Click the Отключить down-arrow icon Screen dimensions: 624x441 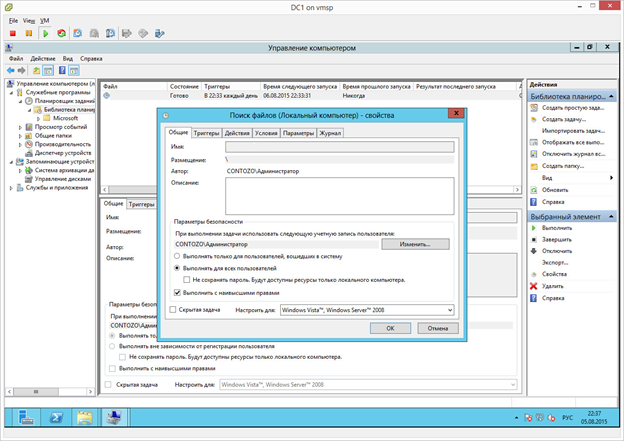click(534, 251)
